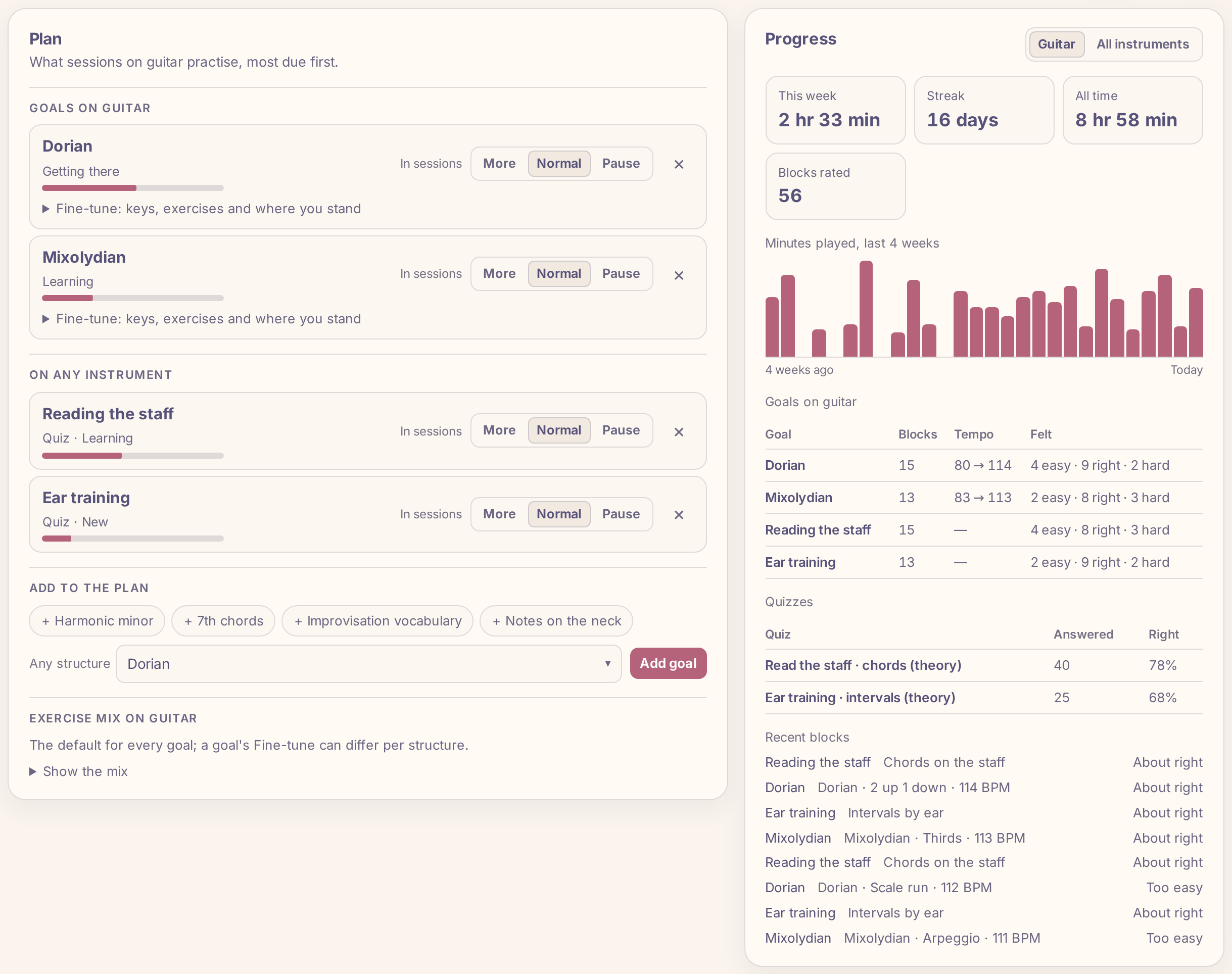The height and width of the screenshot is (974, 1232).
Task: Click the Ear training row in goals table
Action: coord(984,562)
